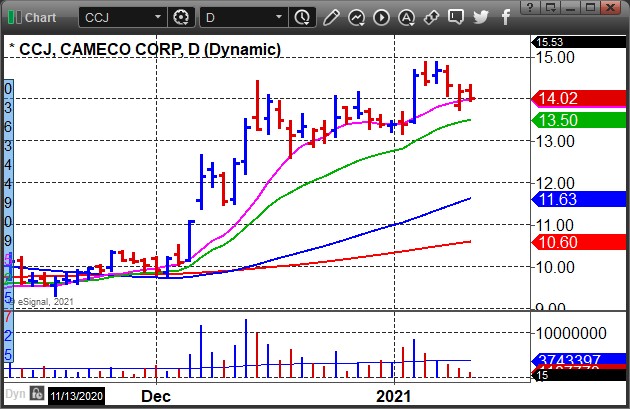The width and height of the screenshot is (630, 409).
Task: Click the 11.00 price axis label
Action: pyautogui.click(x=555, y=225)
